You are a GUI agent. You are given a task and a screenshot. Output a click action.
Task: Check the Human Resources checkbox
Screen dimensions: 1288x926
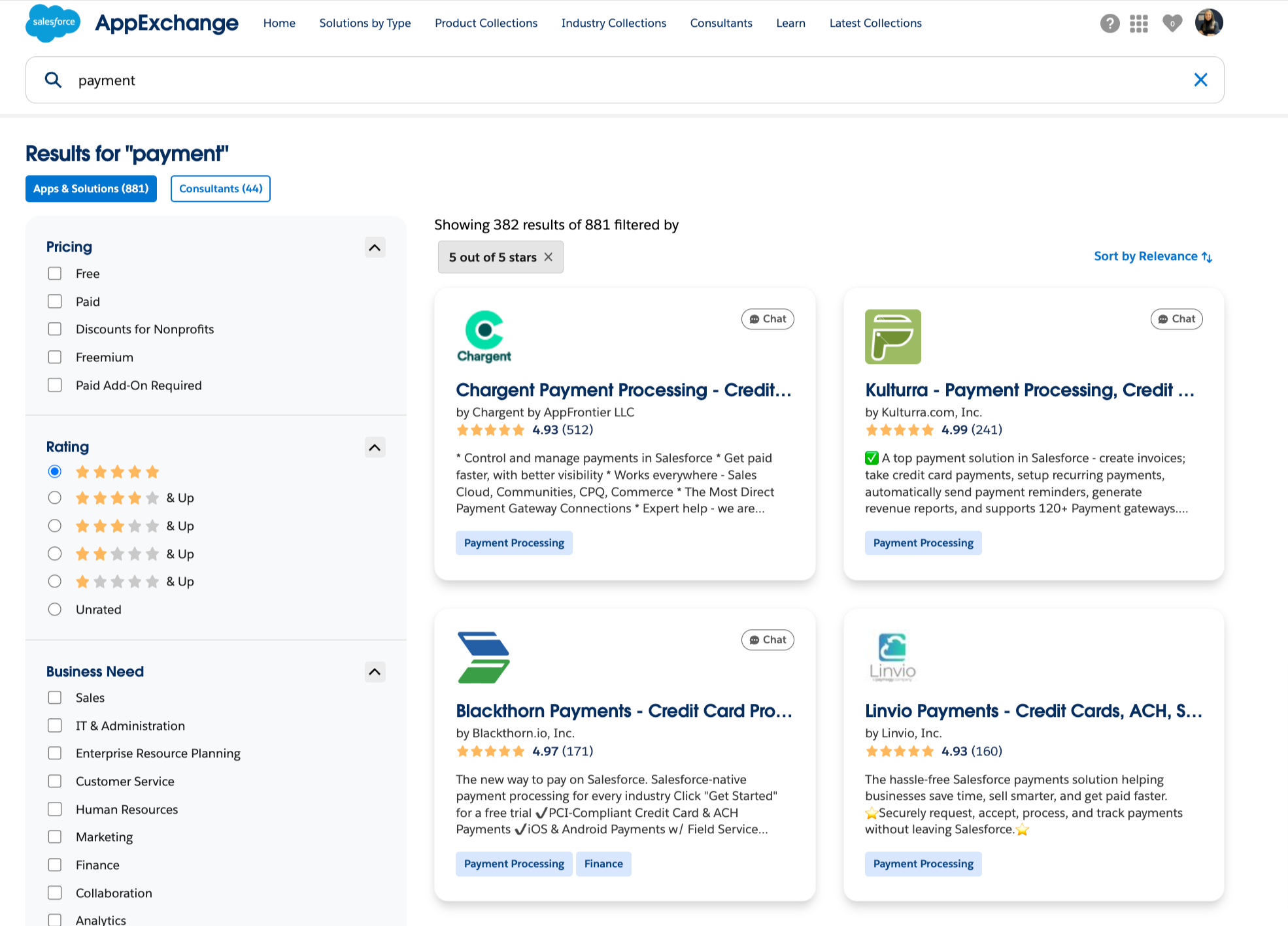point(55,809)
